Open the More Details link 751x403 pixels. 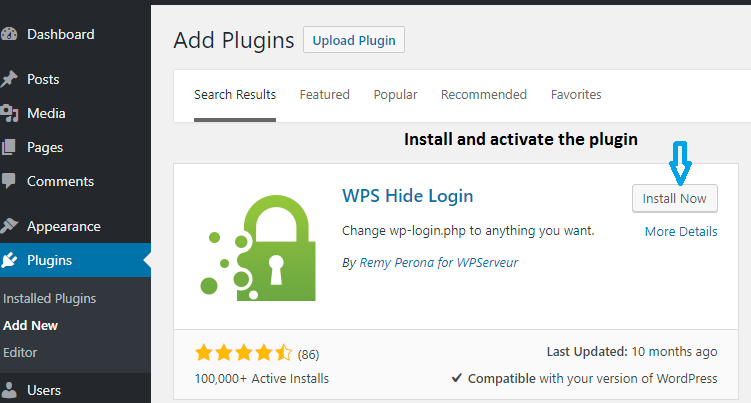click(681, 231)
